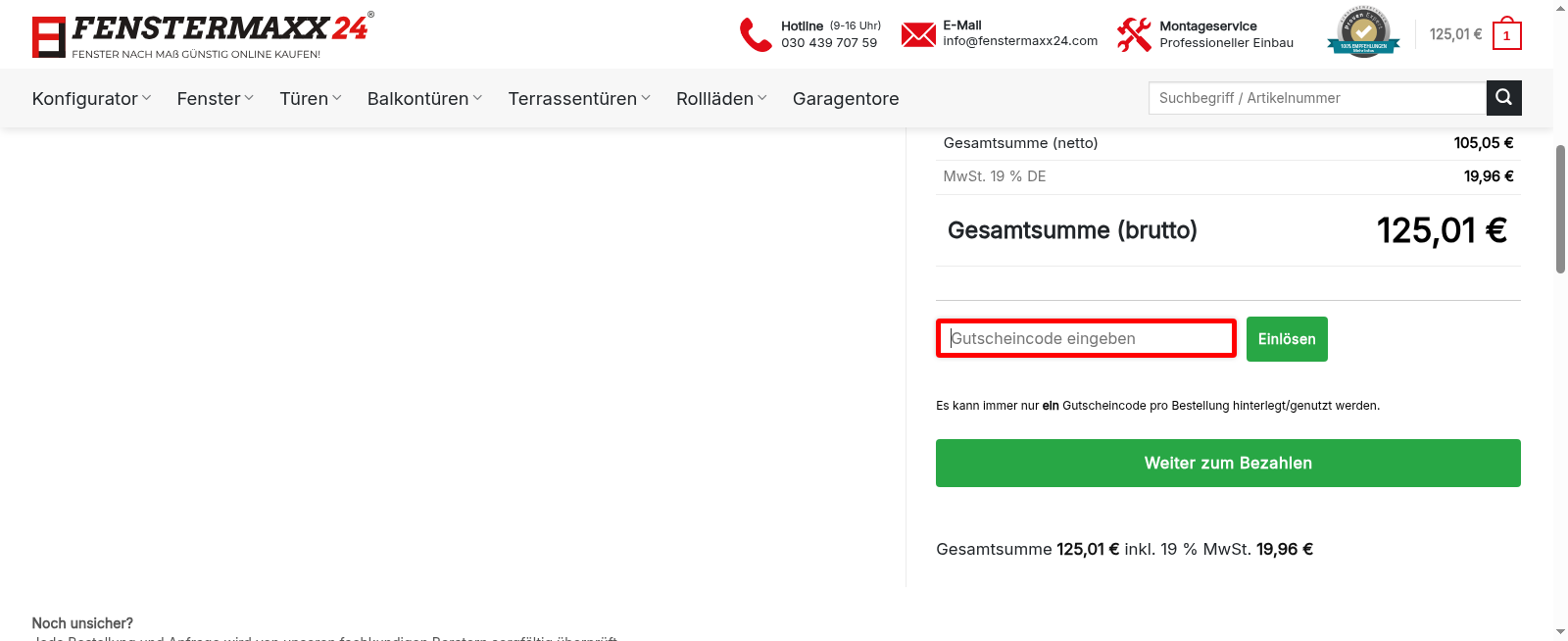The width and height of the screenshot is (1568, 641).
Task: Click the red phone hotline icon
Action: [x=756, y=34]
